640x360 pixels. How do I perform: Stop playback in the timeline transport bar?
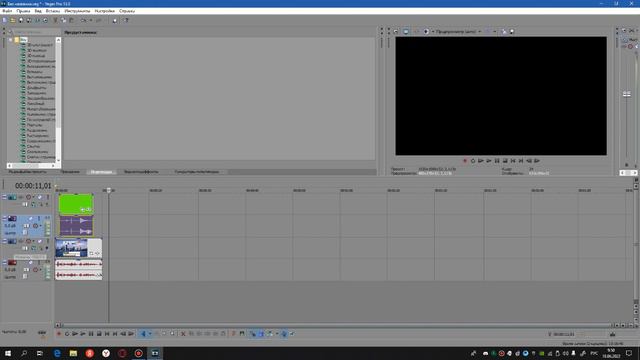pyautogui.click(x=99, y=334)
